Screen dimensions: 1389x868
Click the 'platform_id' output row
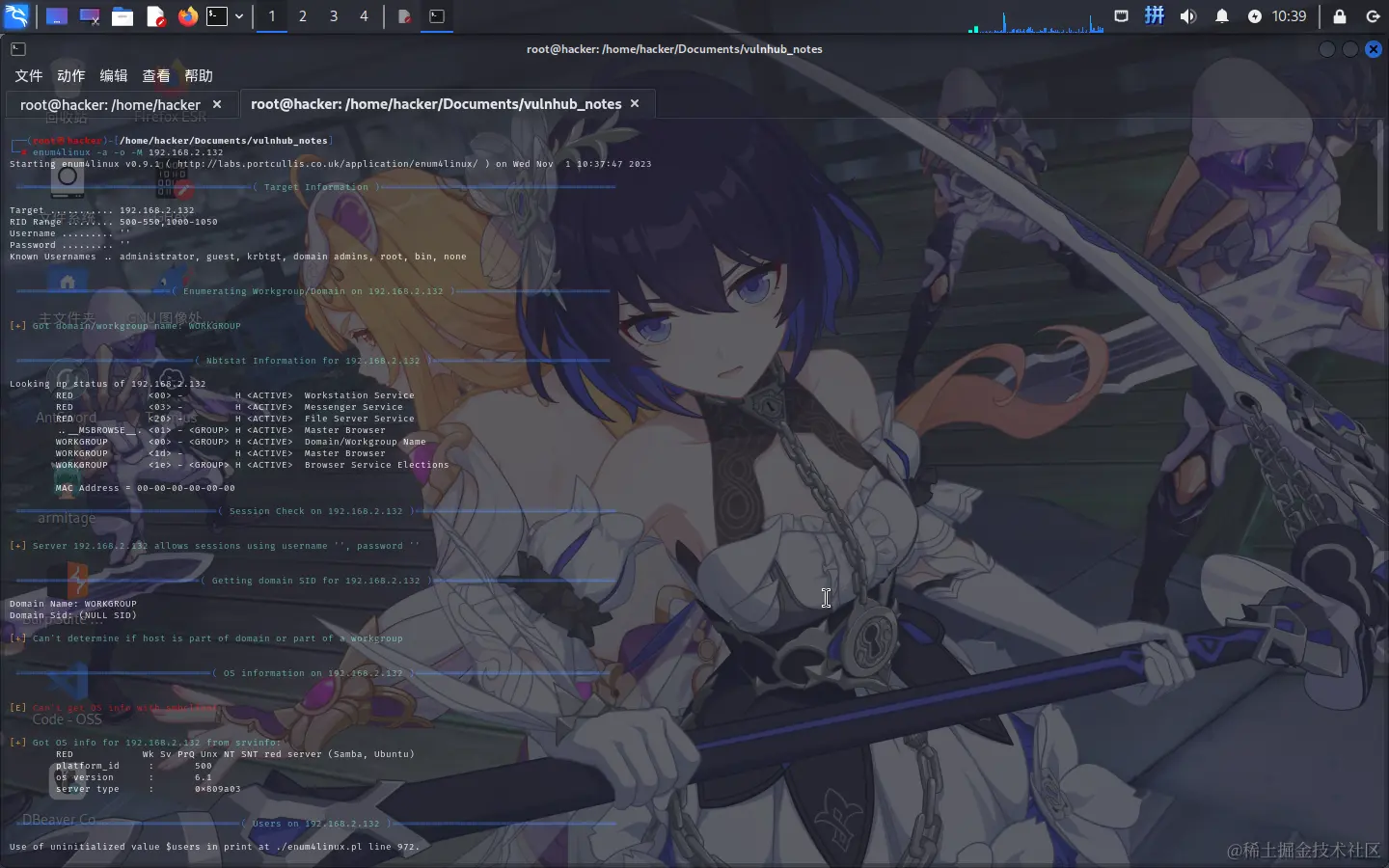pyautogui.click(x=133, y=766)
